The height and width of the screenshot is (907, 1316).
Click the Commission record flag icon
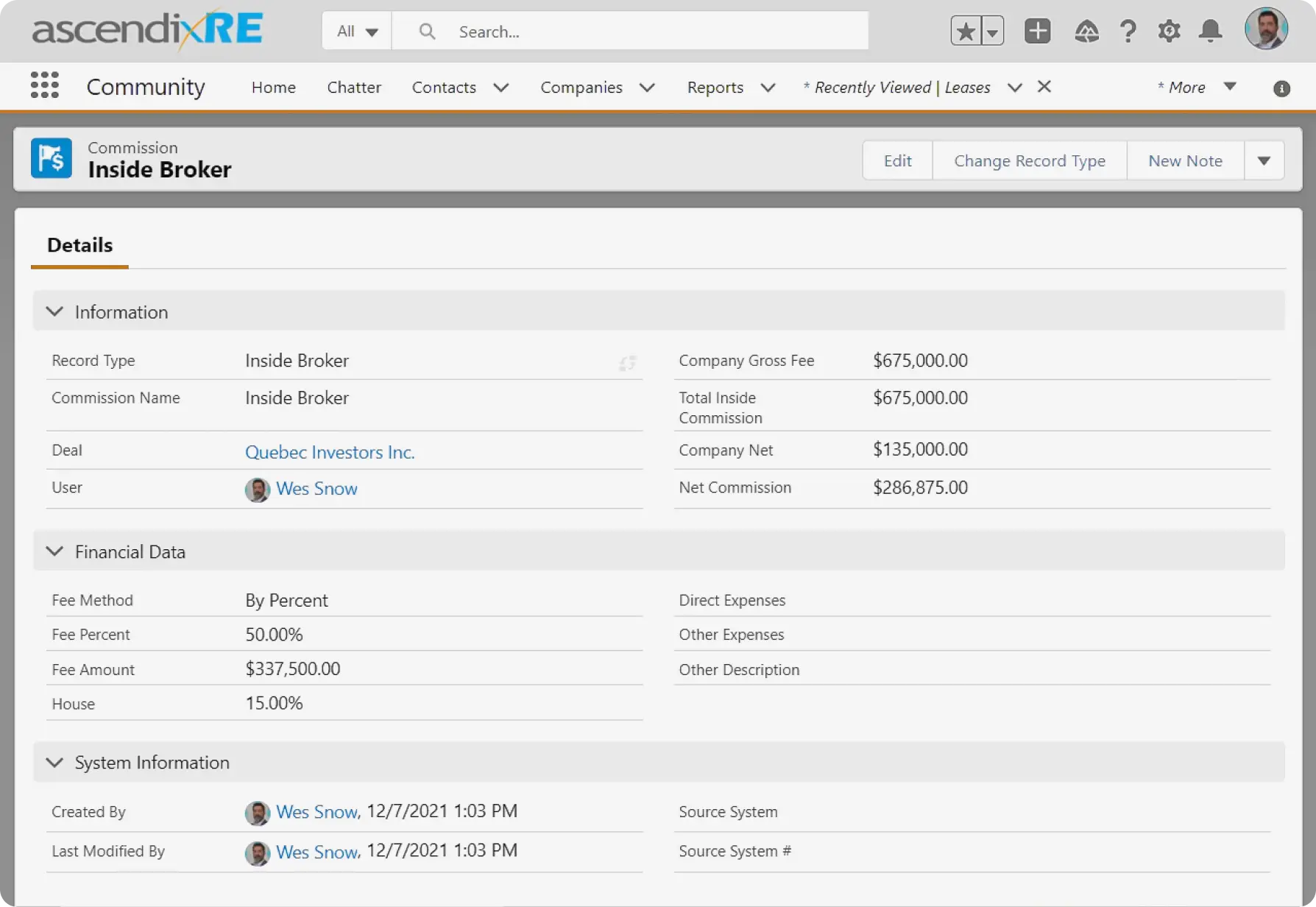pyautogui.click(x=52, y=158)
